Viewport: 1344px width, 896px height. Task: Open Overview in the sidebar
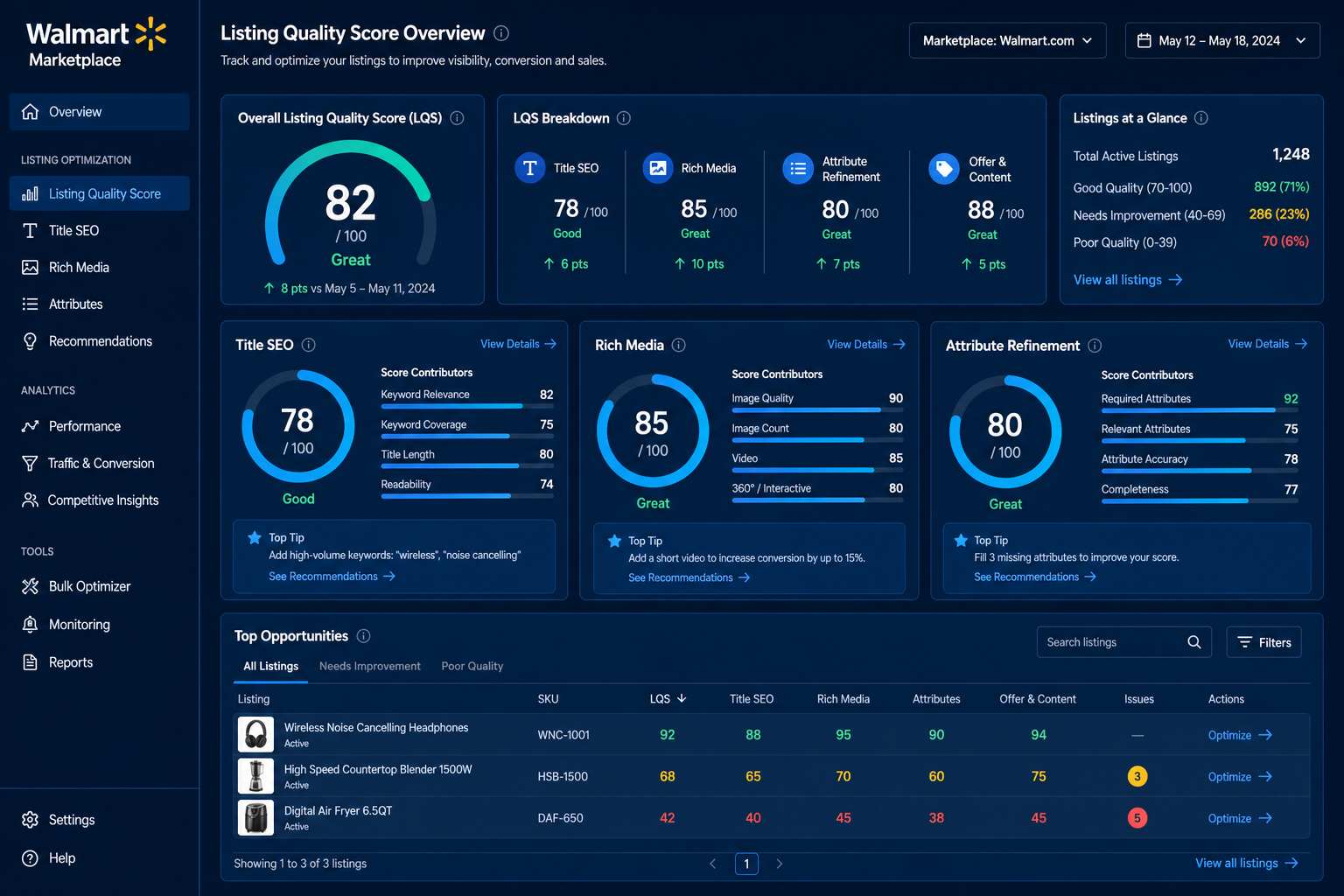[100, 112]
